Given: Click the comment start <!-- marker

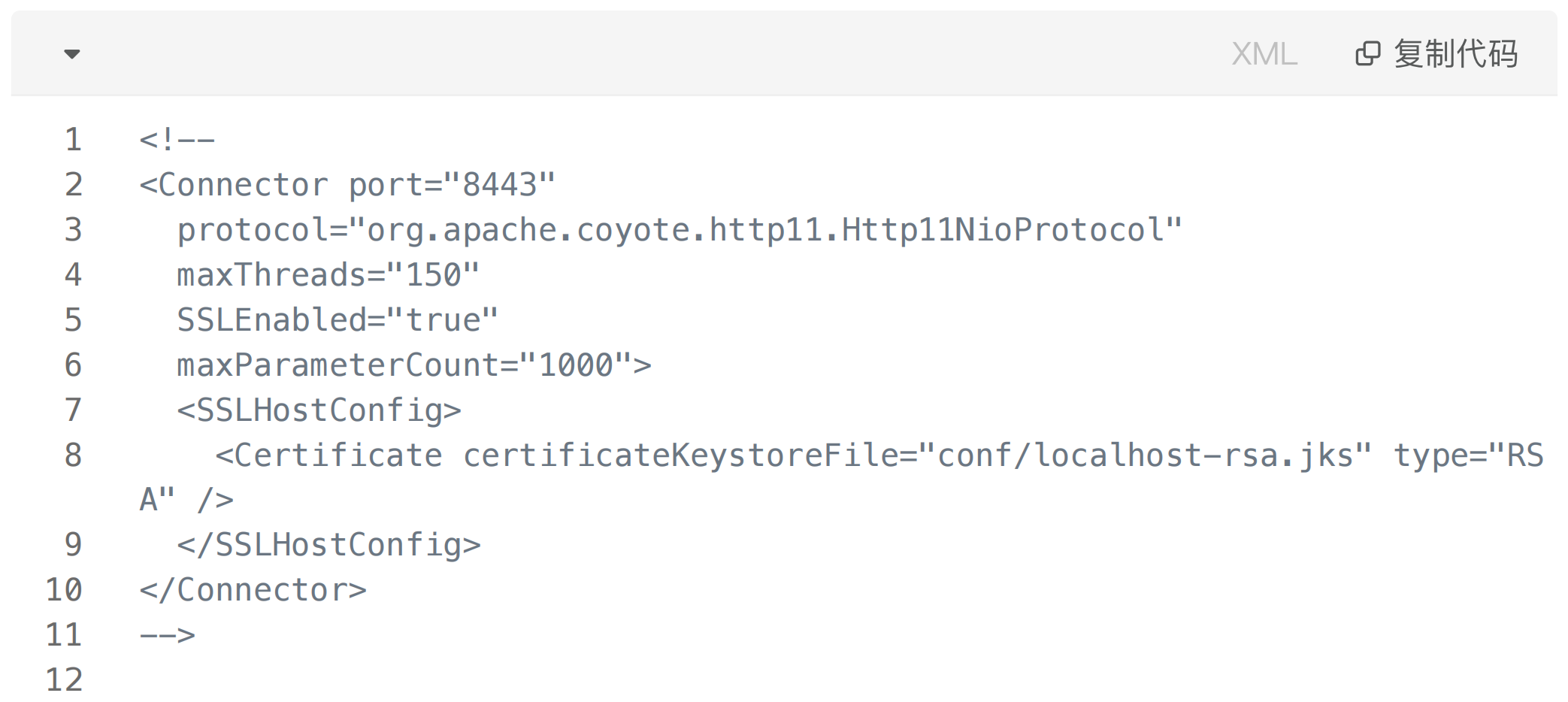Looking at the screenshot, I should pos(177,140).
